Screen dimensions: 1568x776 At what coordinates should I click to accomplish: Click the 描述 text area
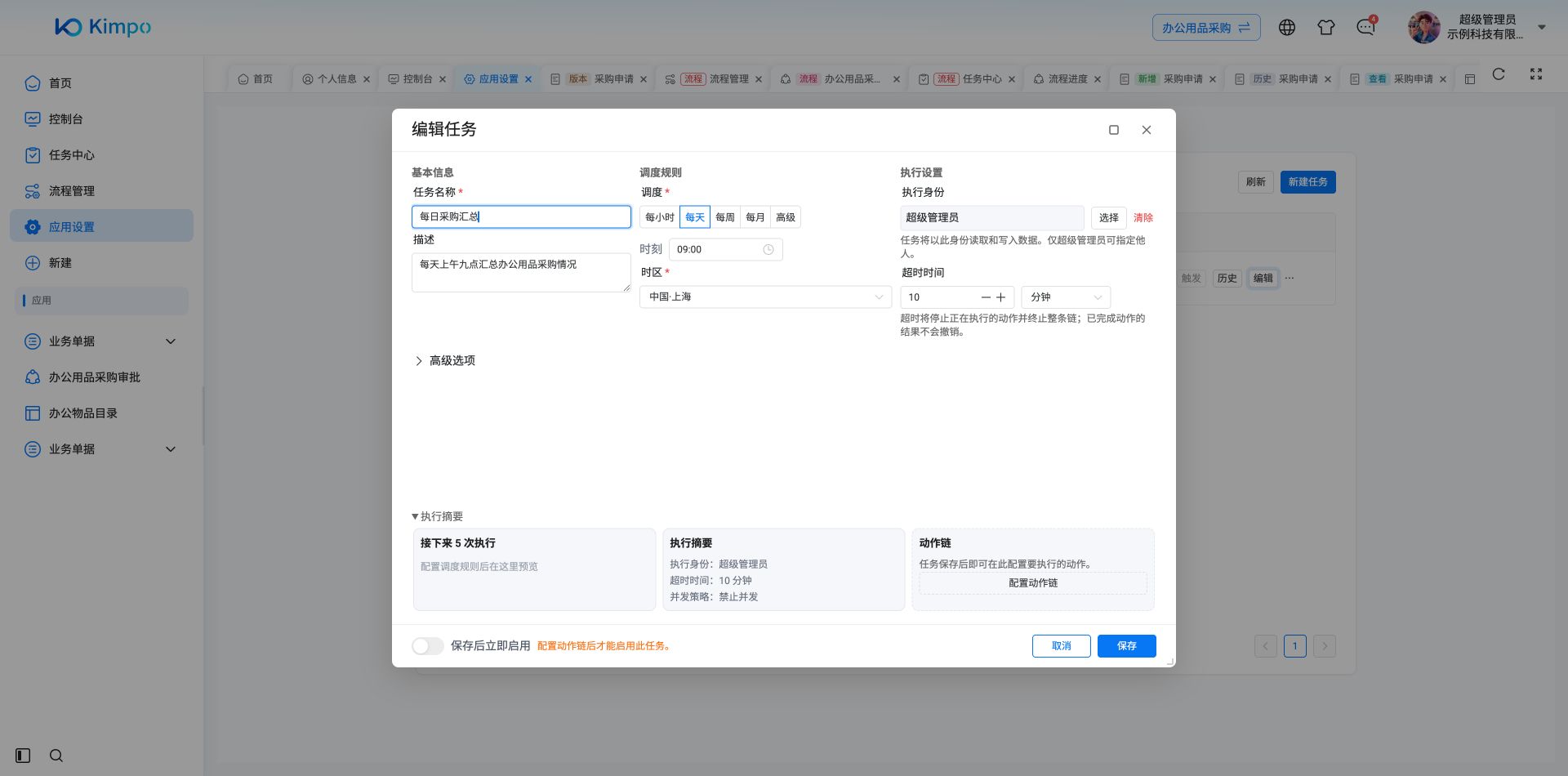521,273
